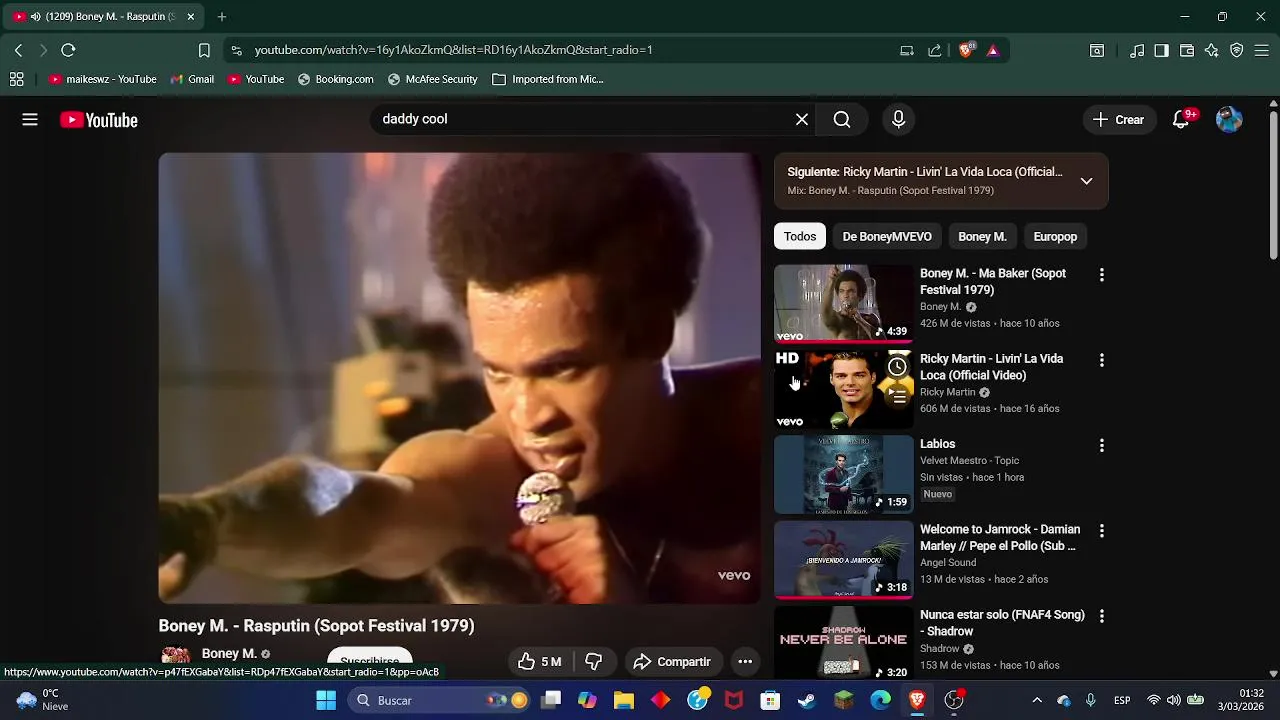This screenshot has width=1280, height=720.
Task: Click the Crear button
Action: pos(1118,120)
